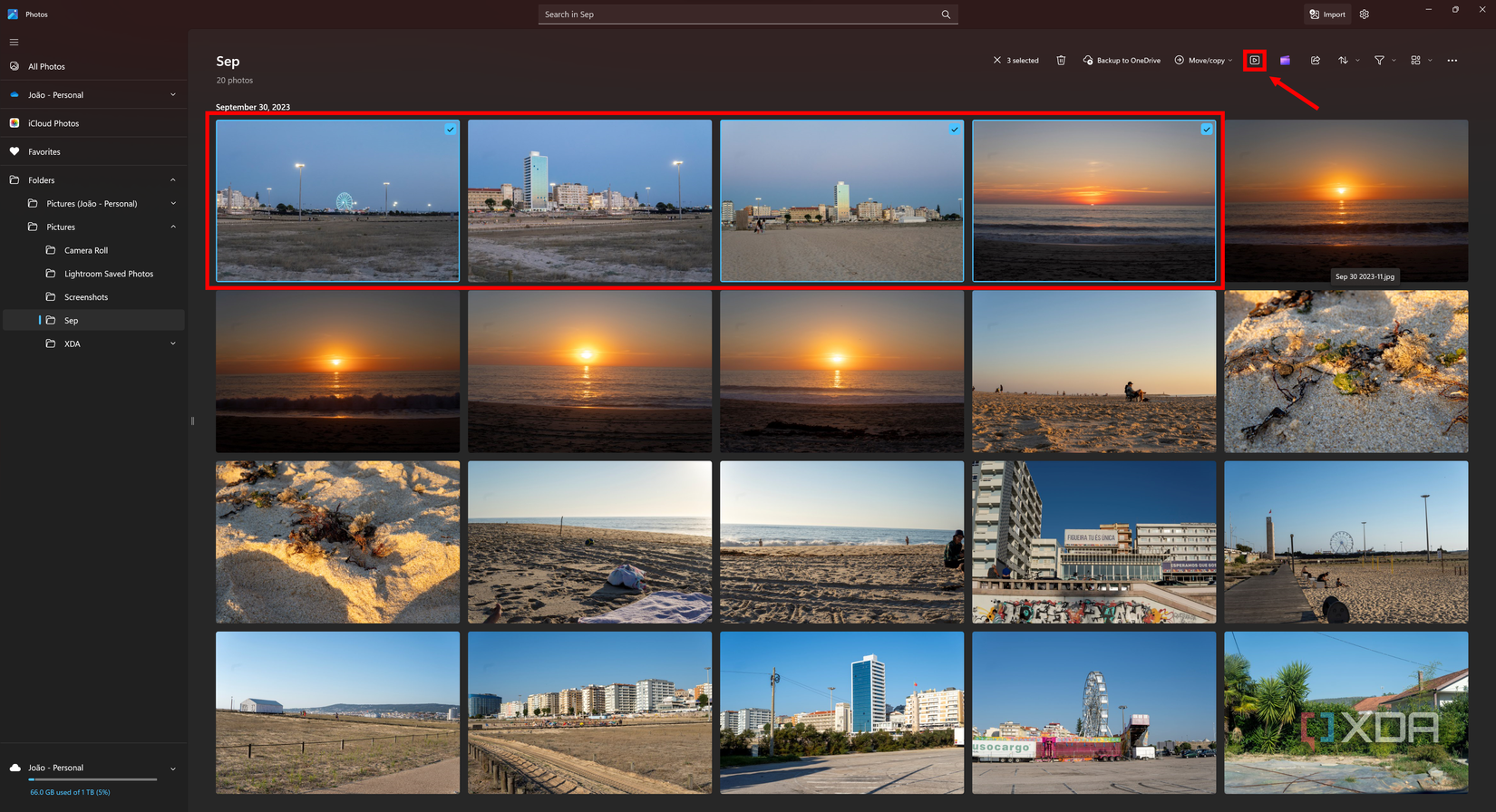This screenshot has height=812, width=1496.
Task: Expand the XDA folder in sidebar
Action: 173,344
